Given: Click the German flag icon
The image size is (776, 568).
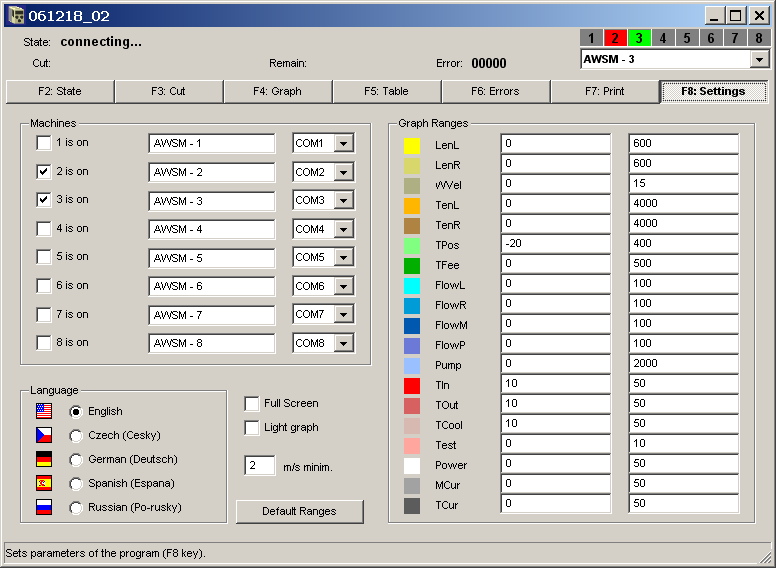Looking at the screenshot, I should pos(44,459).
